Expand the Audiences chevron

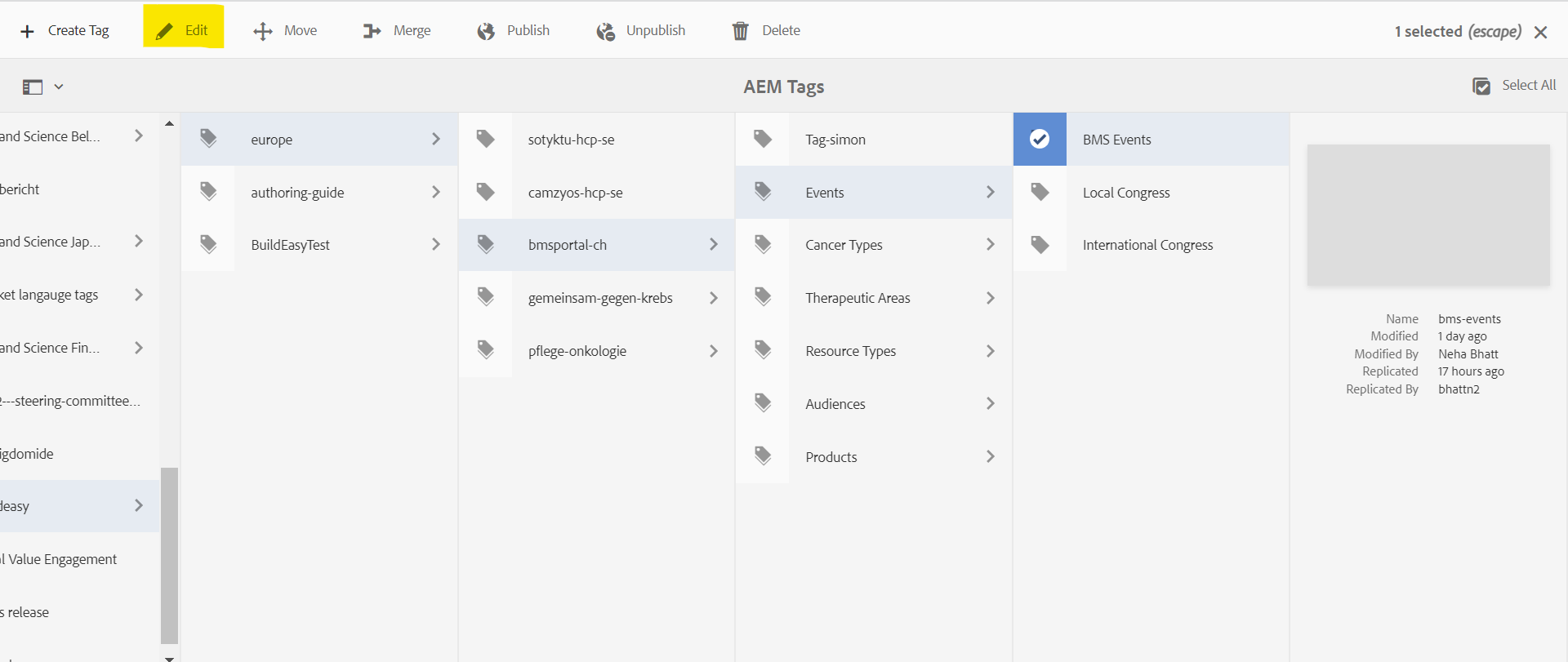[991, 403]
